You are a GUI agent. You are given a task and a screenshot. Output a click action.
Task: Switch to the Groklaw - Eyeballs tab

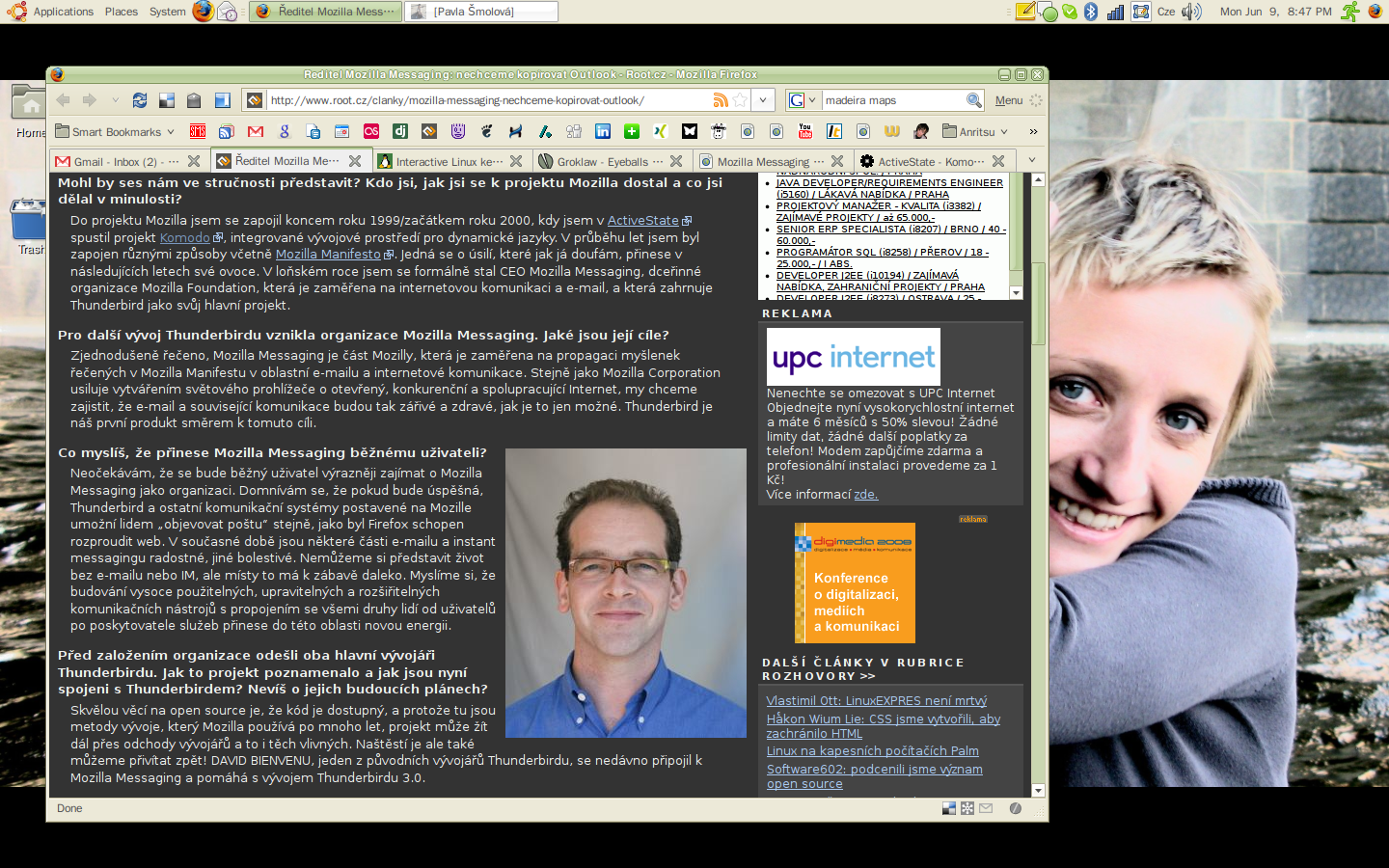pos(611,161)
